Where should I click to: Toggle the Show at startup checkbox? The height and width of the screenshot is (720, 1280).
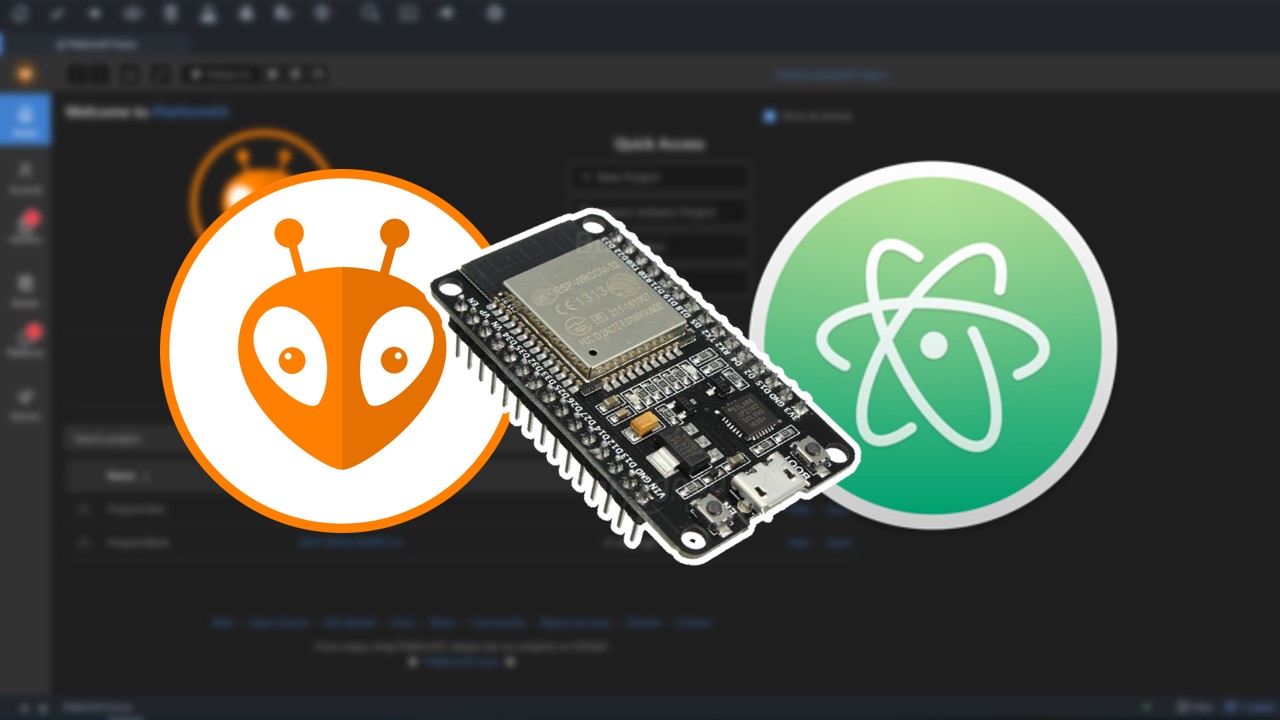click(769, 116)
